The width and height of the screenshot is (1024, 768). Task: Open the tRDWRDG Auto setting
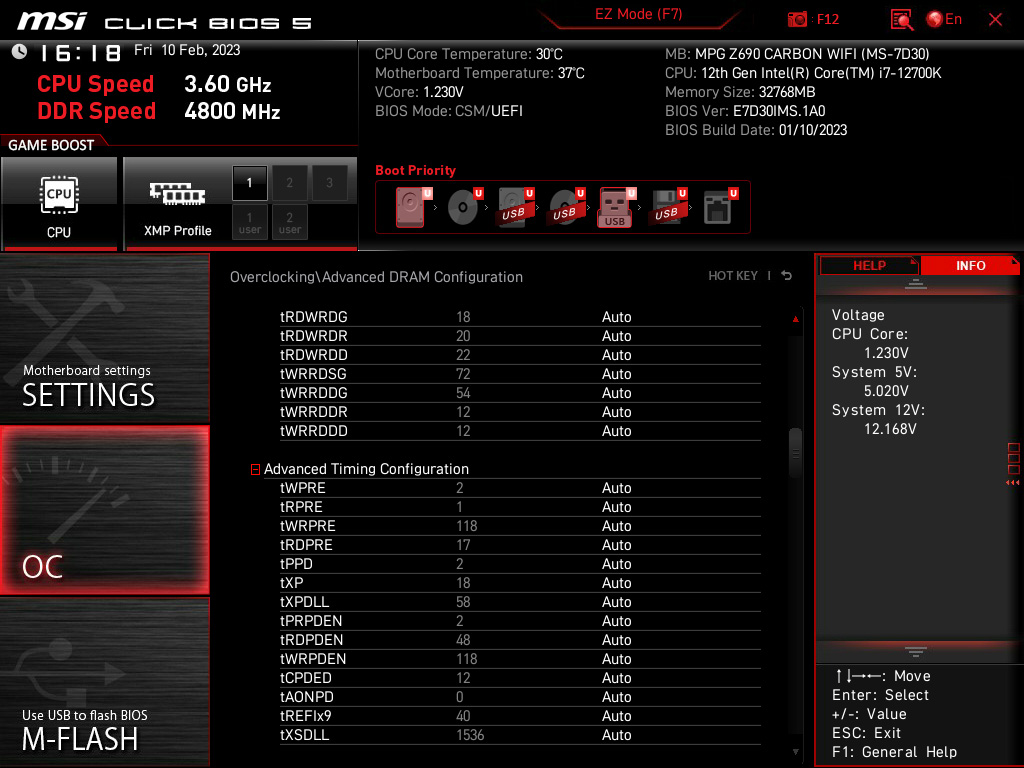pyautogui.click(x=616, y=317)
